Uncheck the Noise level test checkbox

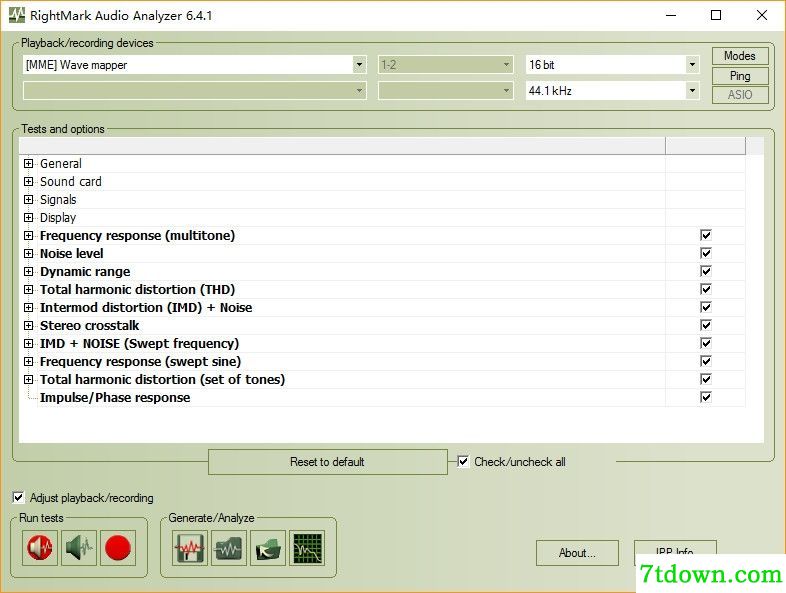[706, 253]
